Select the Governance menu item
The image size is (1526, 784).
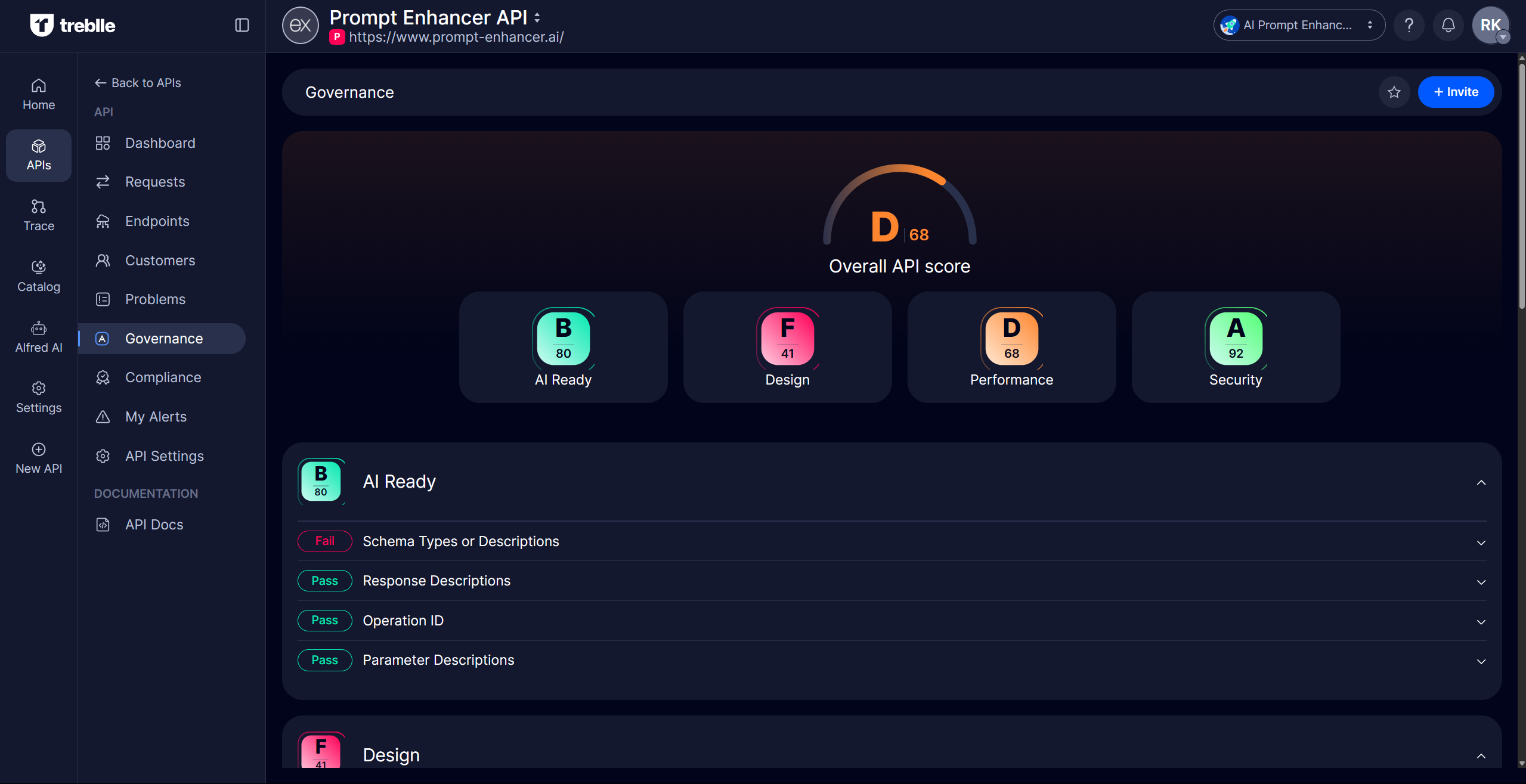click(162, 339)
